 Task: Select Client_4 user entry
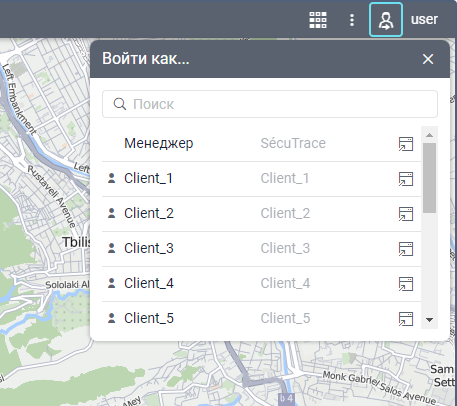(261, 284)
